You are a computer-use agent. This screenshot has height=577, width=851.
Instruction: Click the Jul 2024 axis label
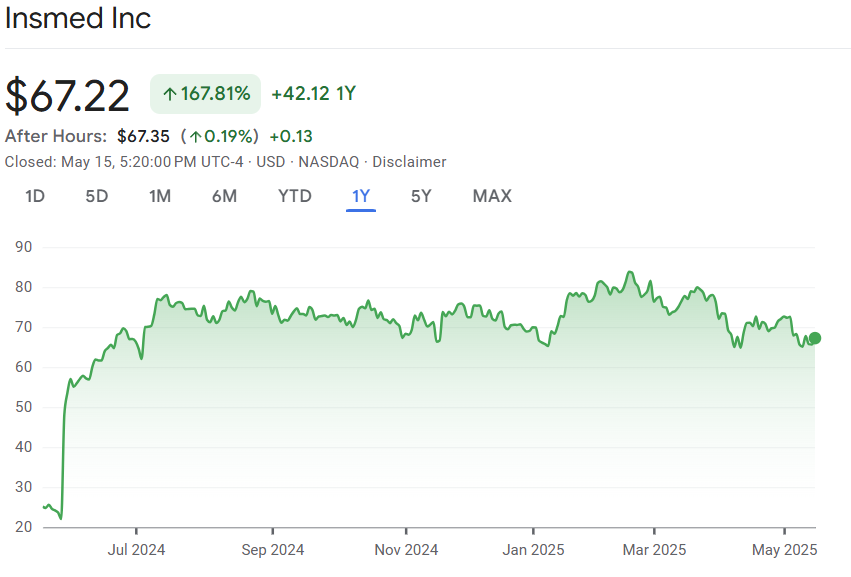136,550
